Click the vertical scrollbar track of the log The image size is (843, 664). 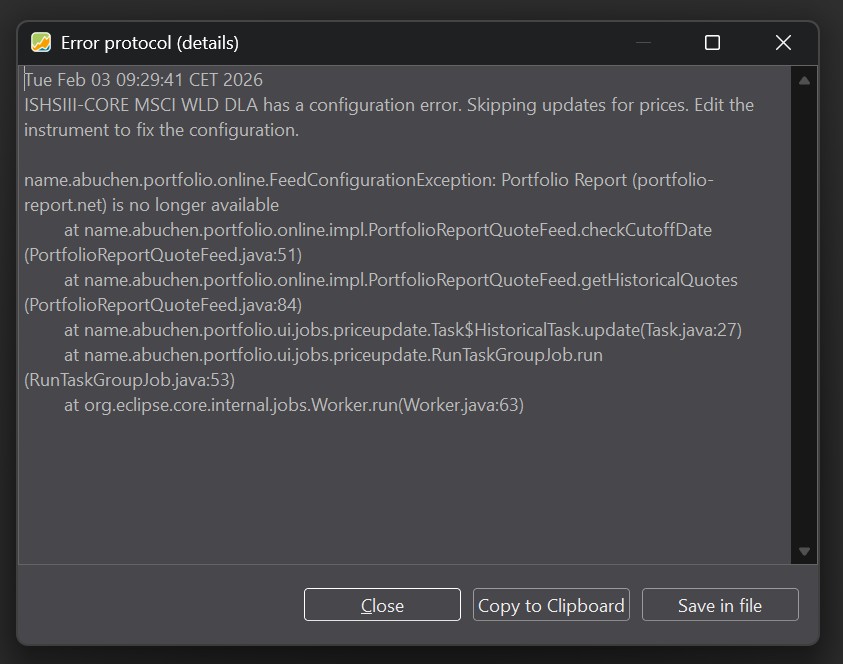tap(804, 315)
